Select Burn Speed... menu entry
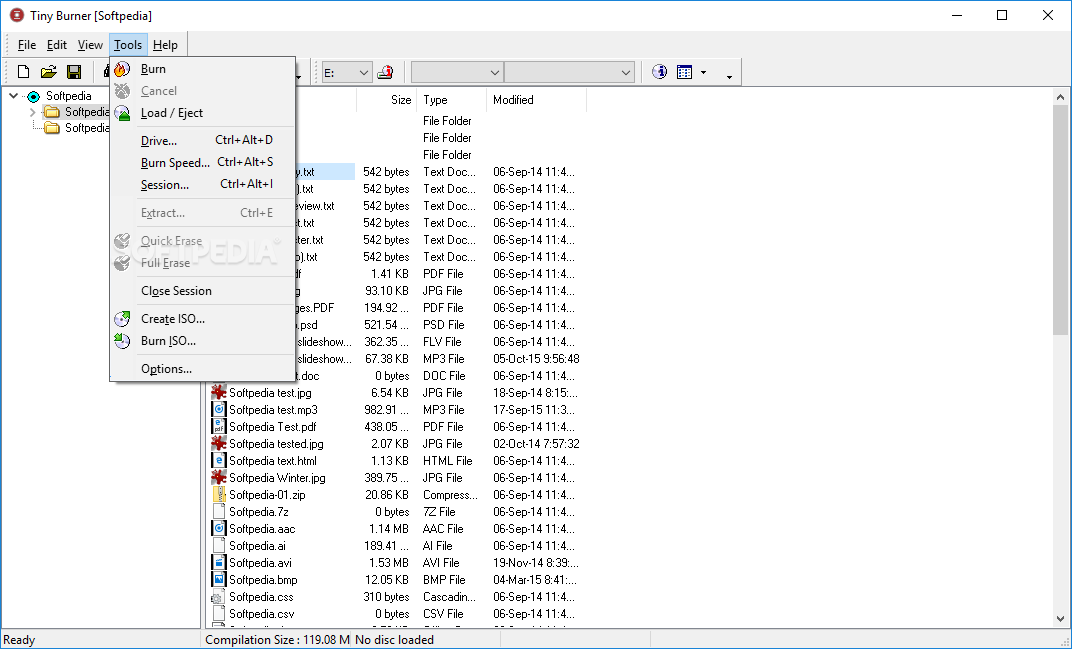The image size is (1072, 649). (202, 162)
